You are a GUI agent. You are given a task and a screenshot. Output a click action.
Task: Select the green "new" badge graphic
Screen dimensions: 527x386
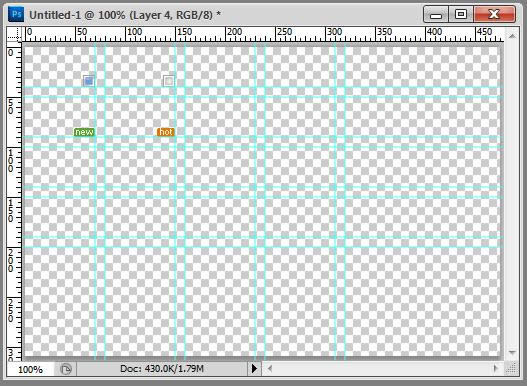click(x=84, y=132)
